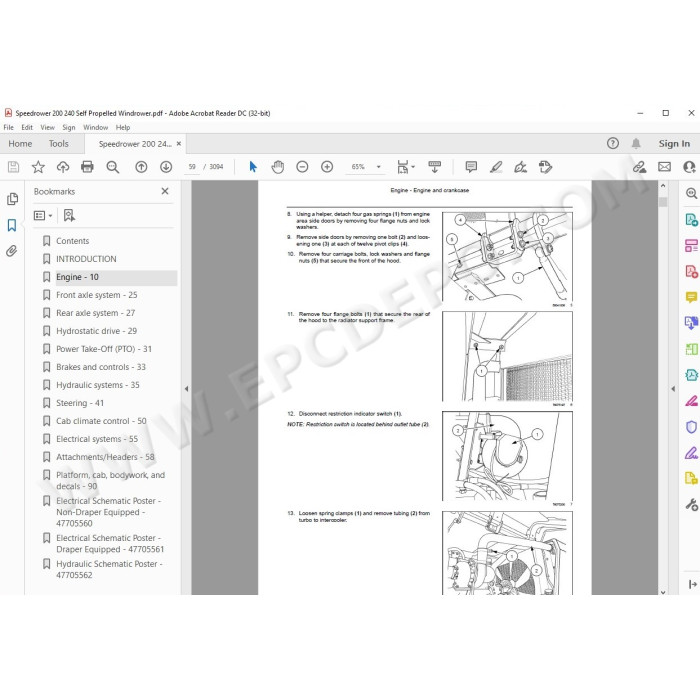Open the Window menu

click(x=96, y=127)
